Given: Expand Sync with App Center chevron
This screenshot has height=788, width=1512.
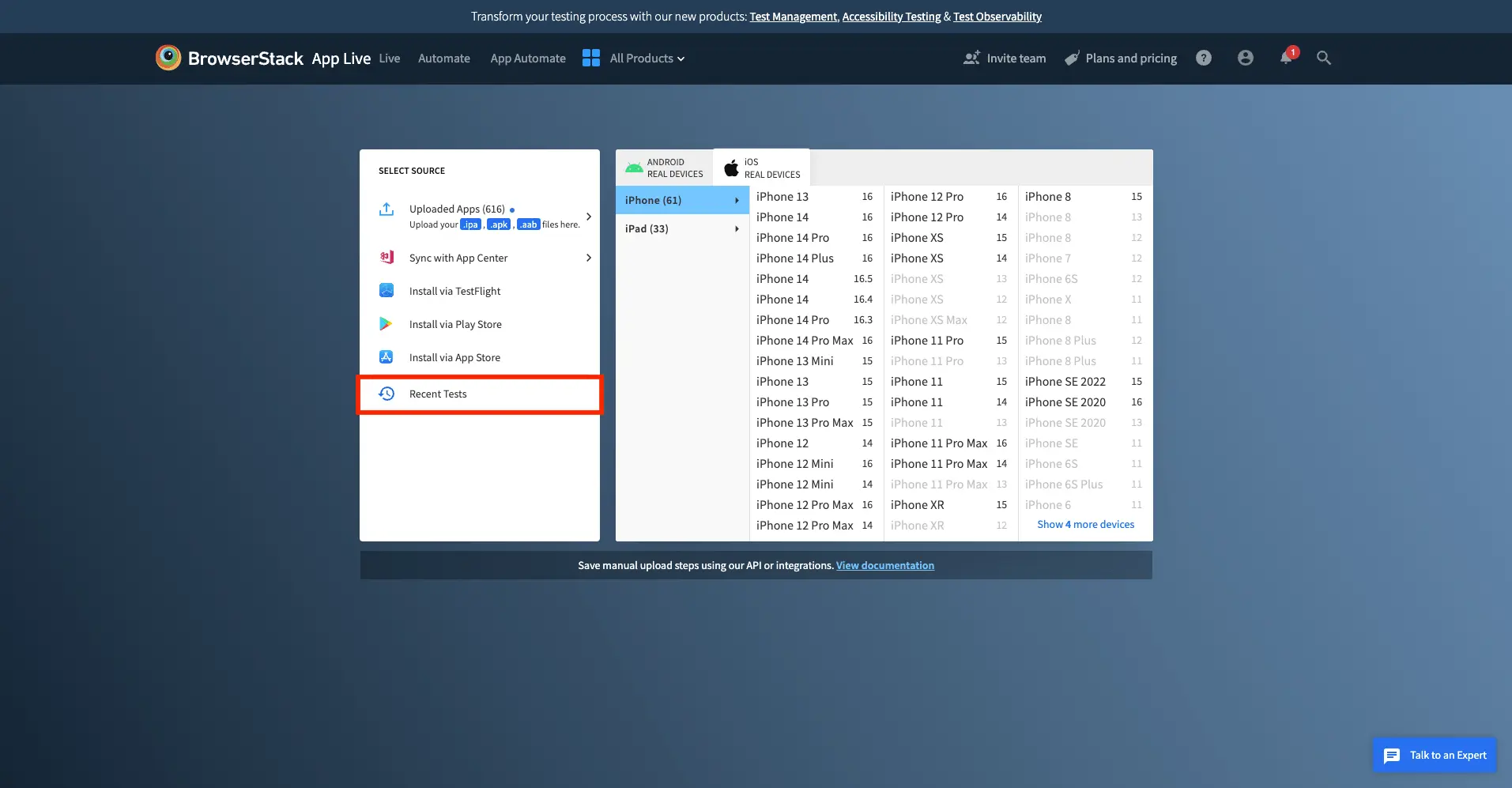Looking at the screenshot, I should [x=589, y=258].
